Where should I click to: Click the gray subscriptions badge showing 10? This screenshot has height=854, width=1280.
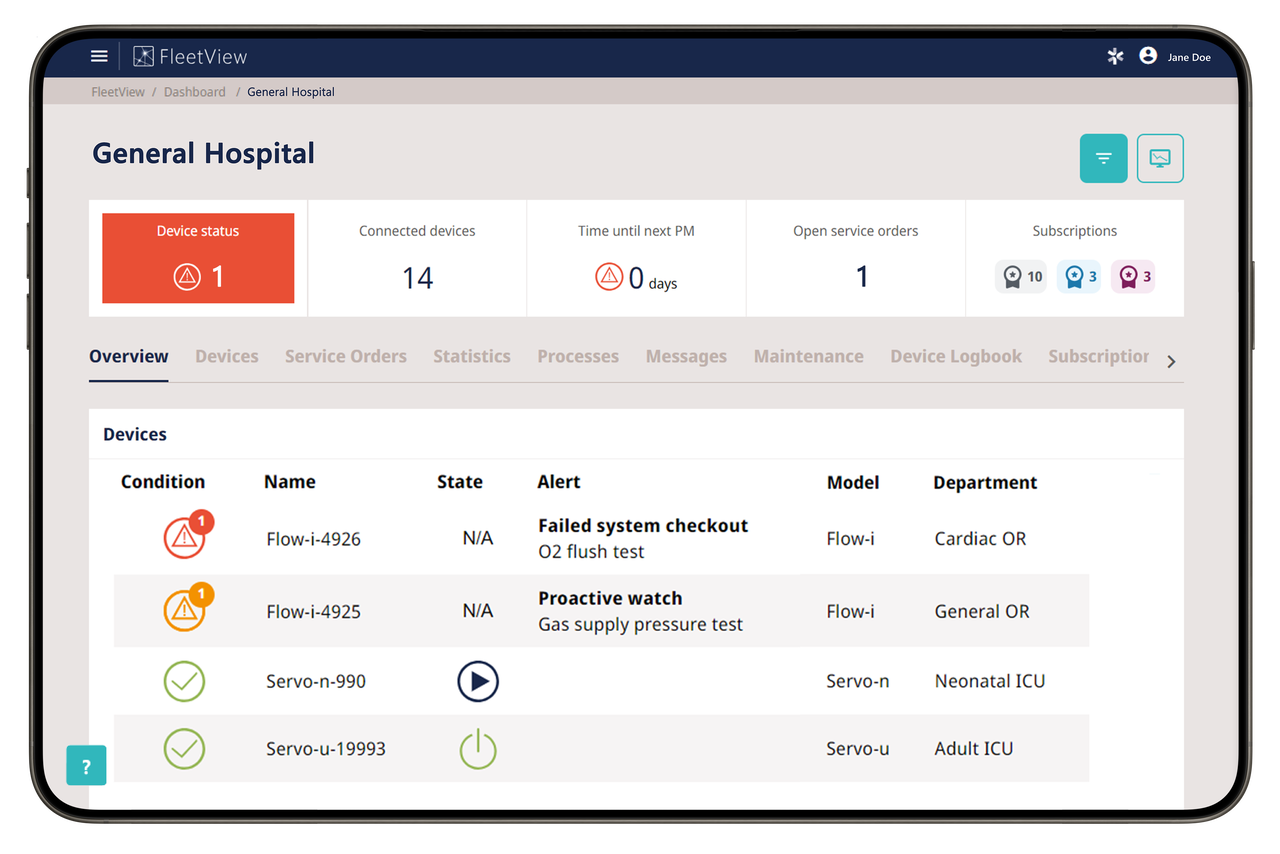point(1020,276)
